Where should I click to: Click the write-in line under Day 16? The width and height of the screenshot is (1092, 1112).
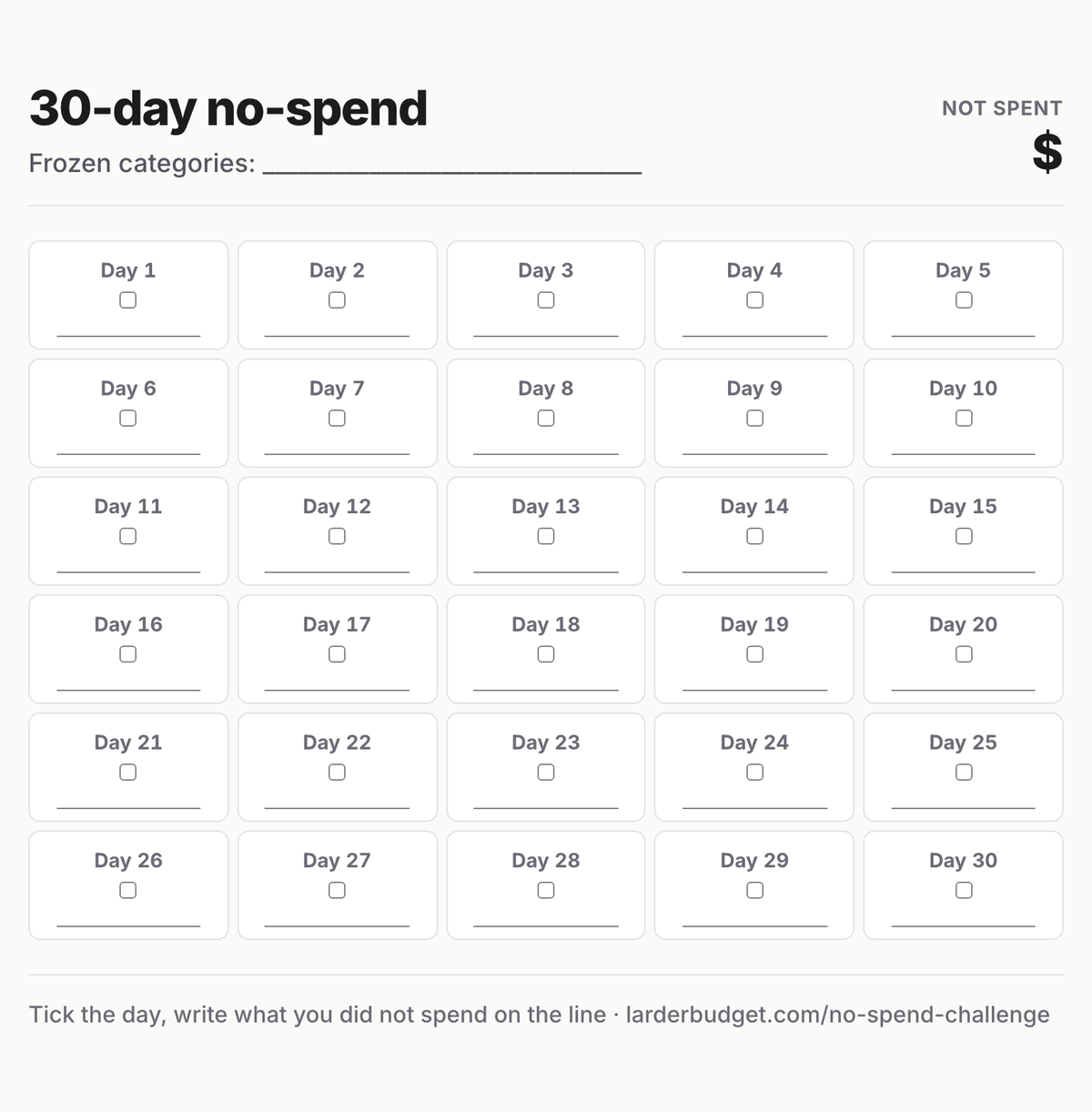[x=128, y=690]
